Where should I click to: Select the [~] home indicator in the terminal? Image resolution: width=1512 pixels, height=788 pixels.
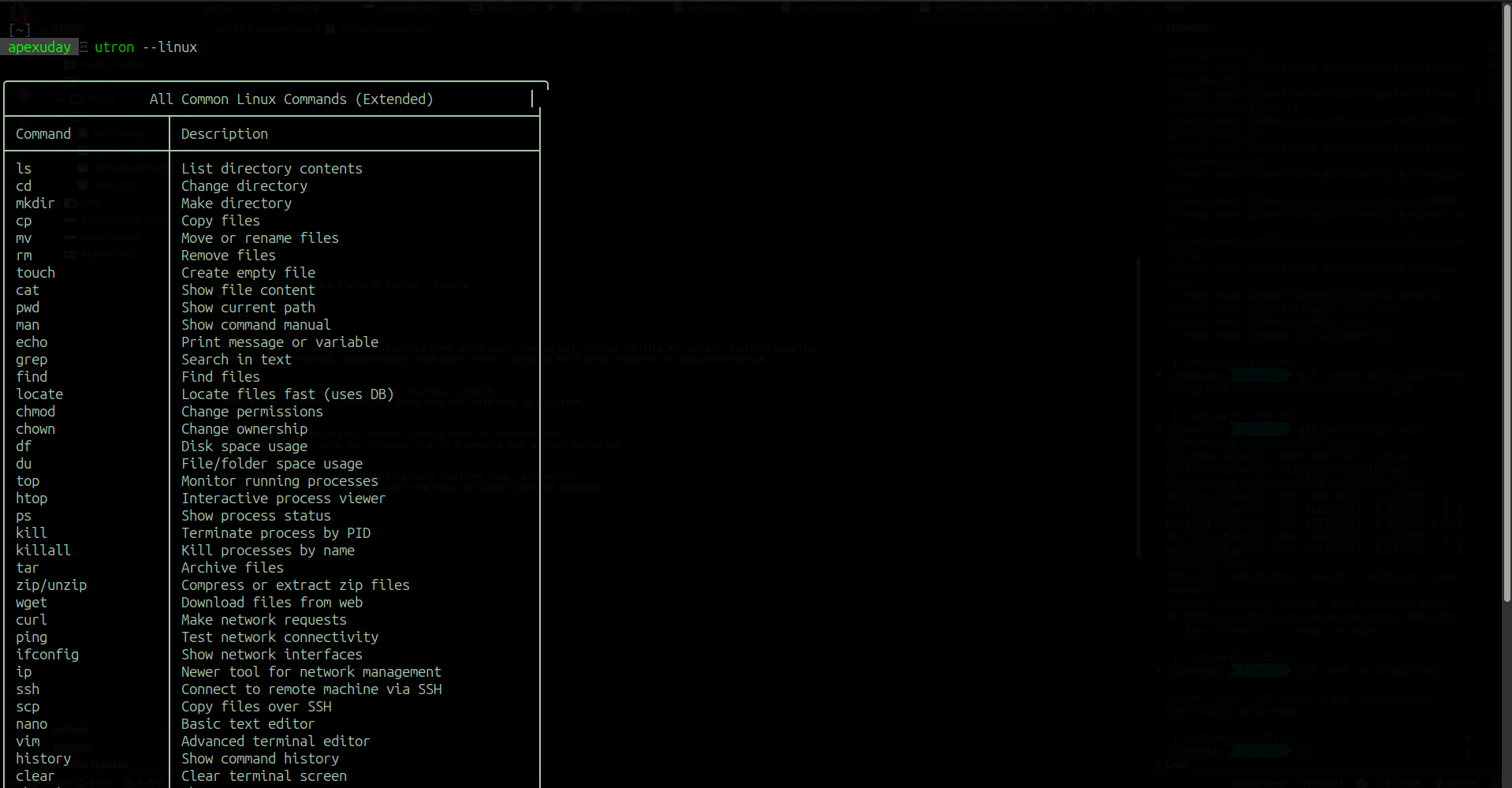[19, 30]
